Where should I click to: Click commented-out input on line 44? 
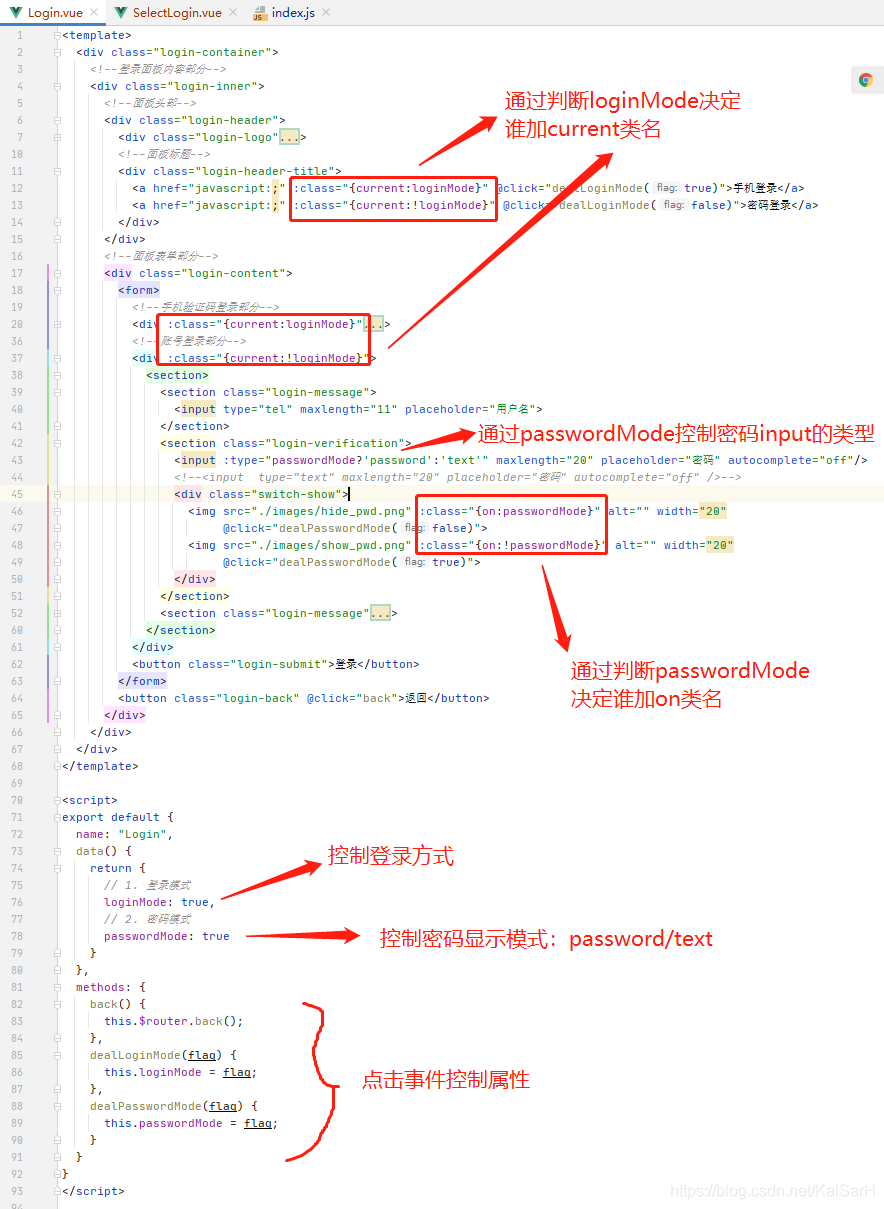pyautogui.click(x=458, y=477)
